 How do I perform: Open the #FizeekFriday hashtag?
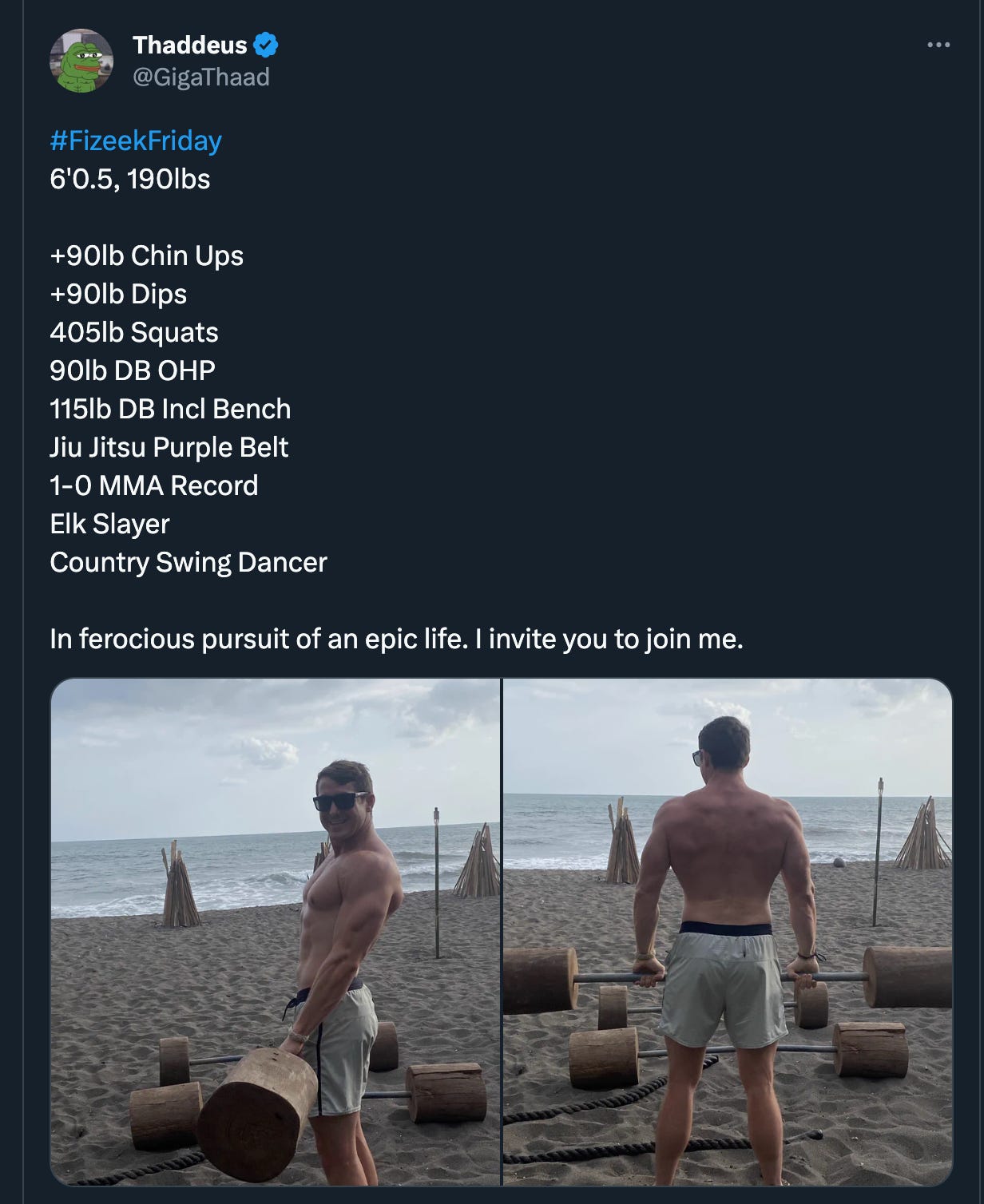coord(136,141)
